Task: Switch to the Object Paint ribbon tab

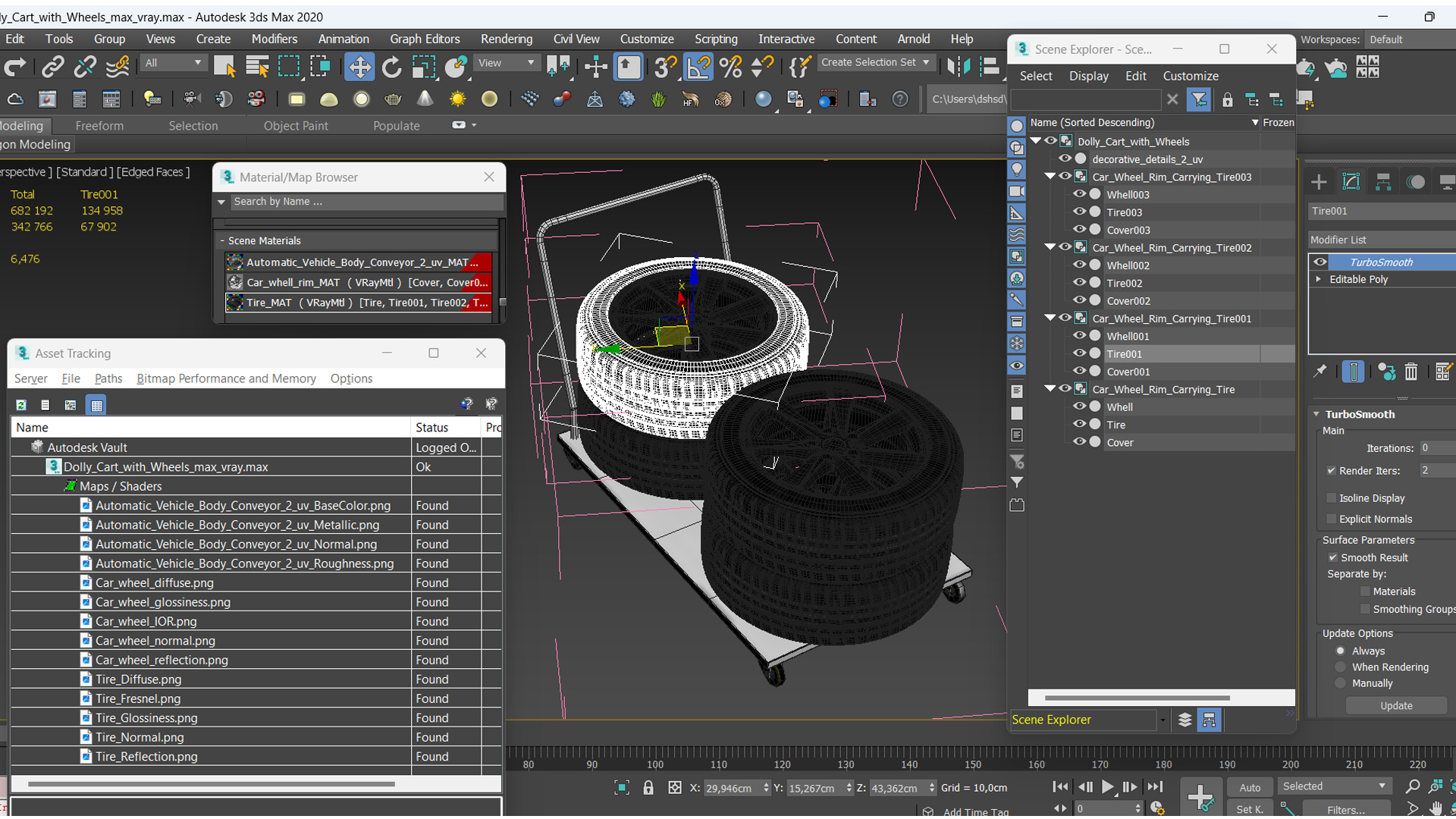Action: [x=296, y=126]
